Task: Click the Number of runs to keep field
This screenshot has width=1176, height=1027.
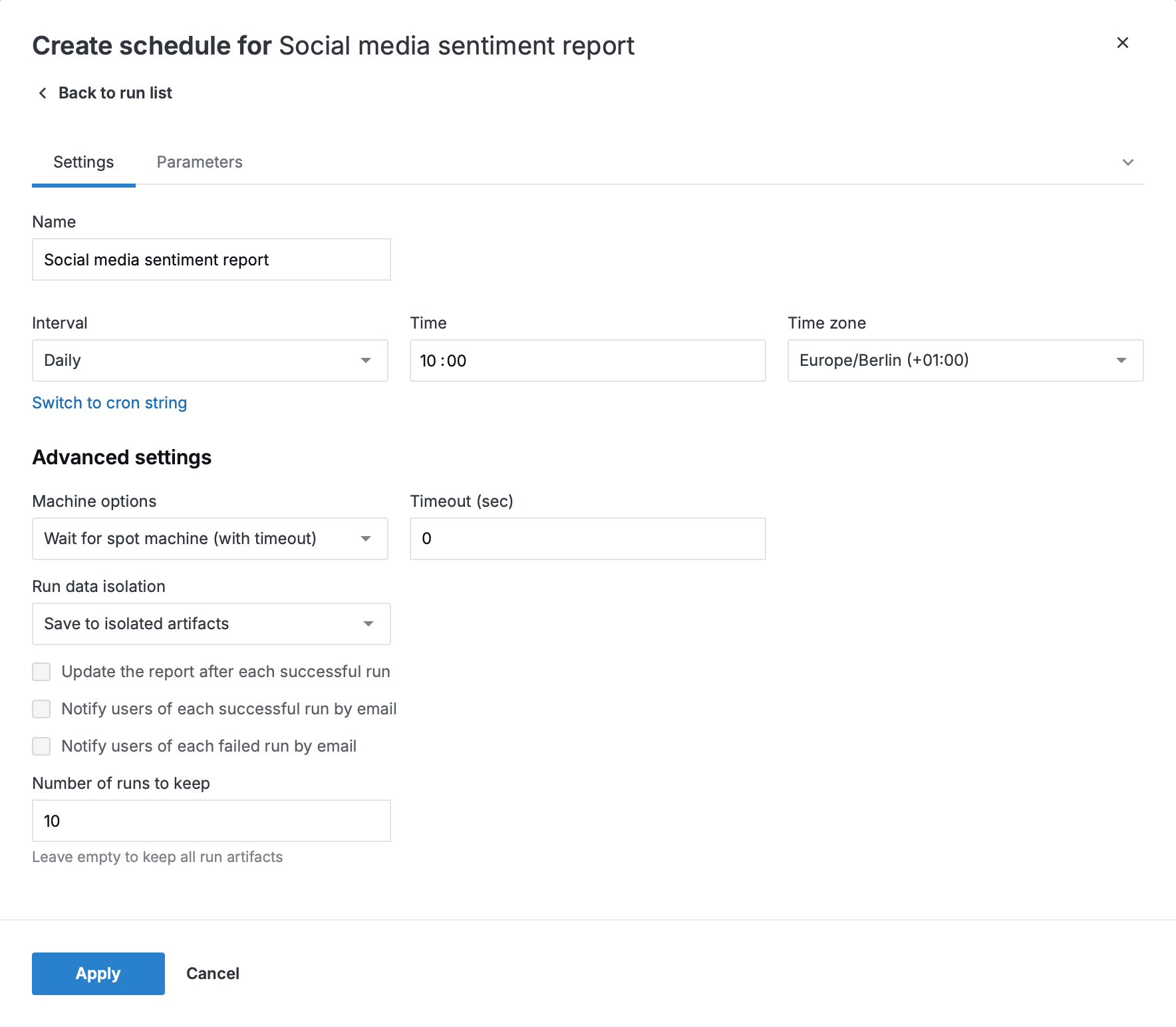Action: coord(211,821)
